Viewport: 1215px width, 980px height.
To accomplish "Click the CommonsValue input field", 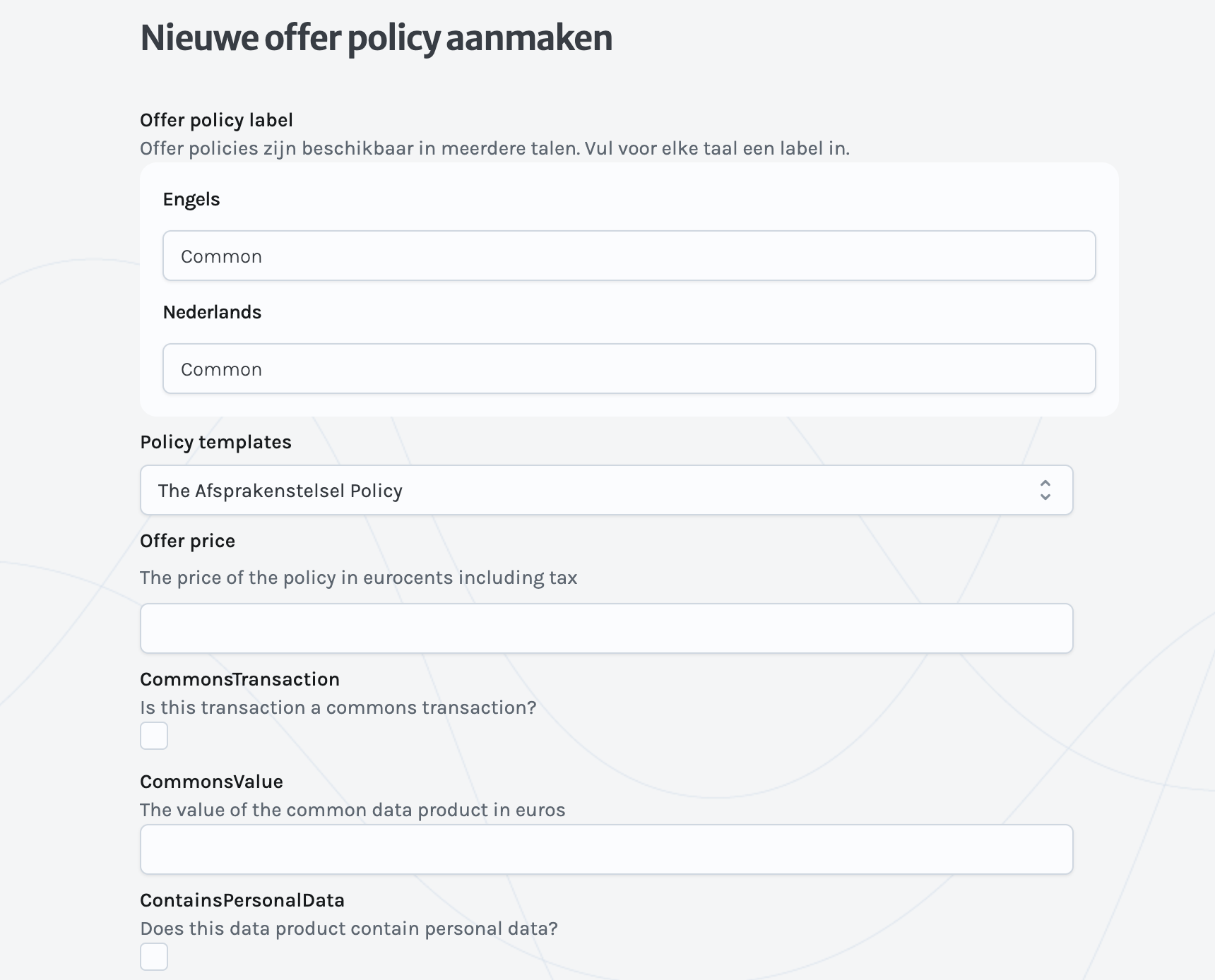I will (606, 849).
